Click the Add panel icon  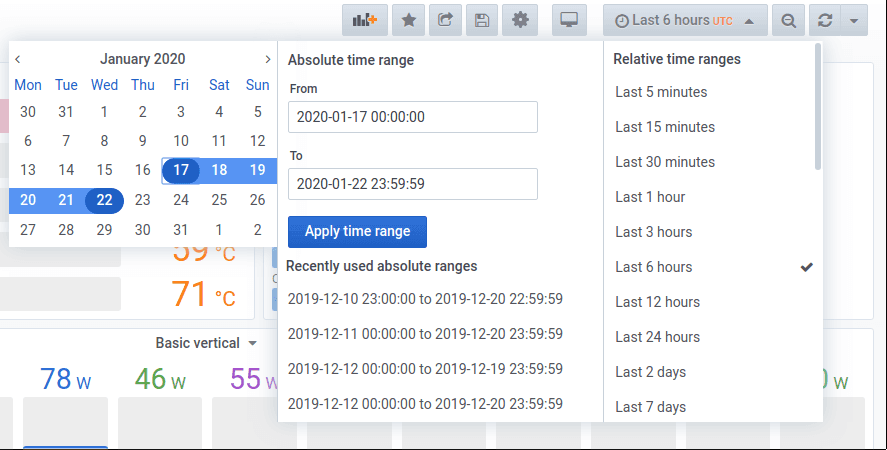tap(365, 20)
